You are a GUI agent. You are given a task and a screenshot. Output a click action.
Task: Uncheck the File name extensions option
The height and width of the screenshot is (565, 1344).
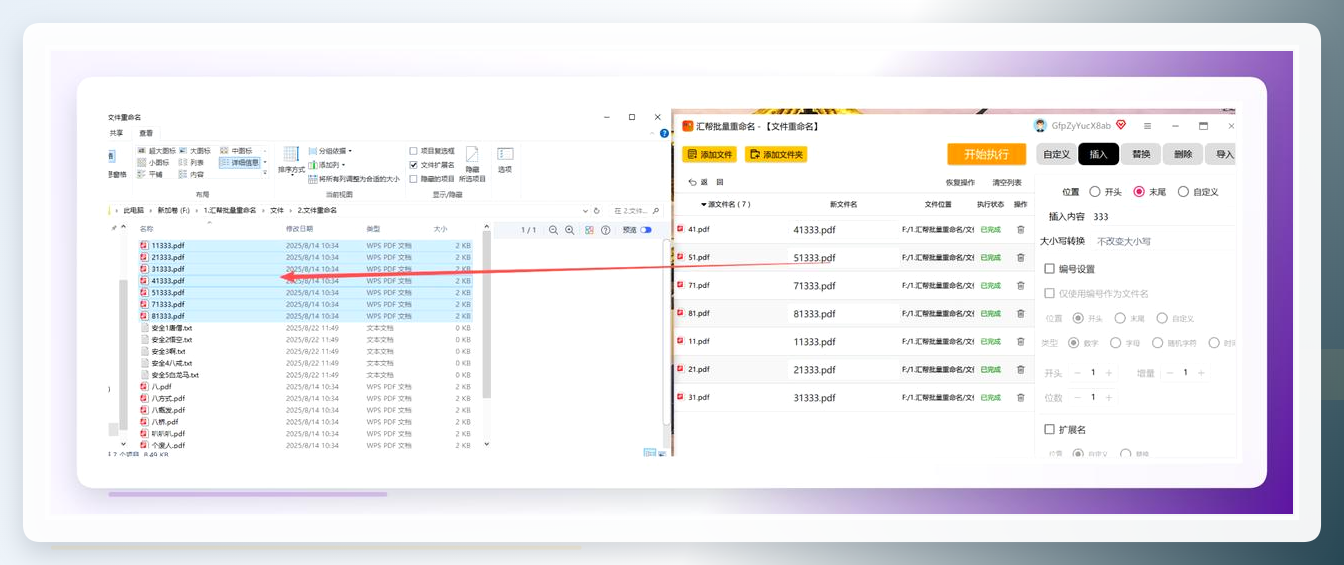(414, 165)
